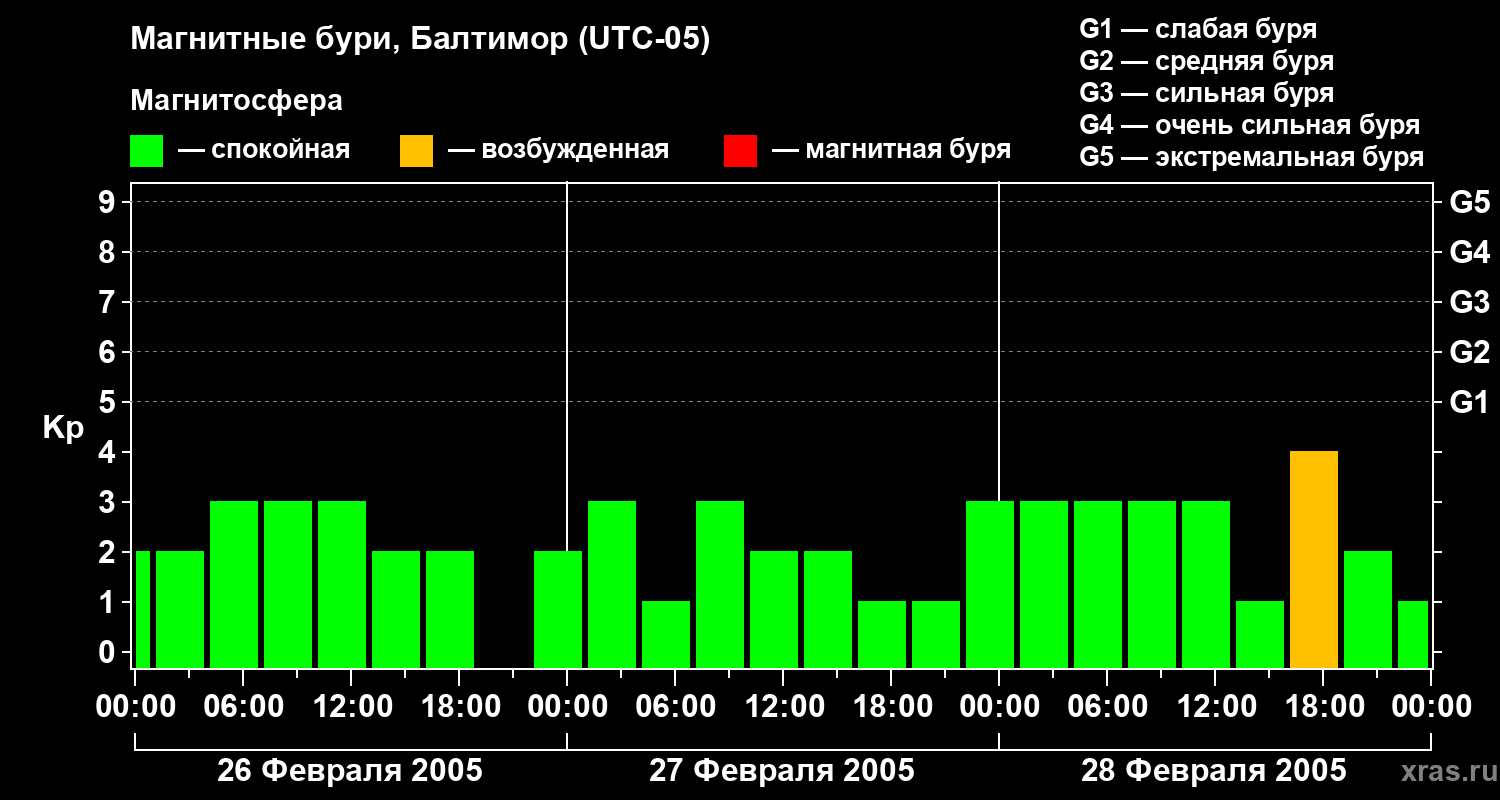Click the '— спокойная' legend text
Image resolution: width=1500 pixels, height=800 pixels.
[x=264, y=150]
